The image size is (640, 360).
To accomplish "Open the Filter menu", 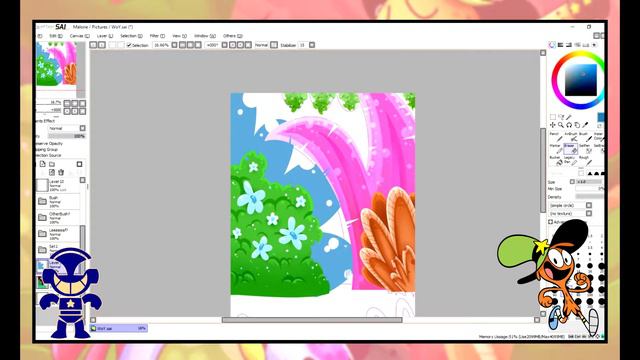I will pos(157,36).
